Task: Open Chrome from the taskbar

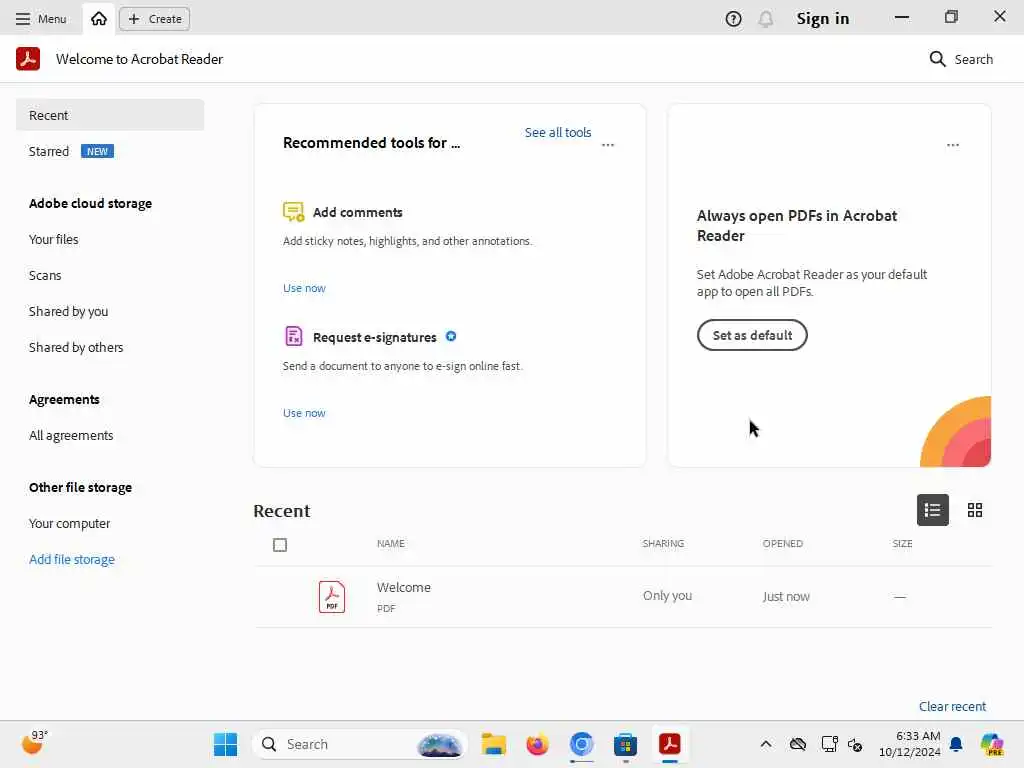Action: point(581,744)
